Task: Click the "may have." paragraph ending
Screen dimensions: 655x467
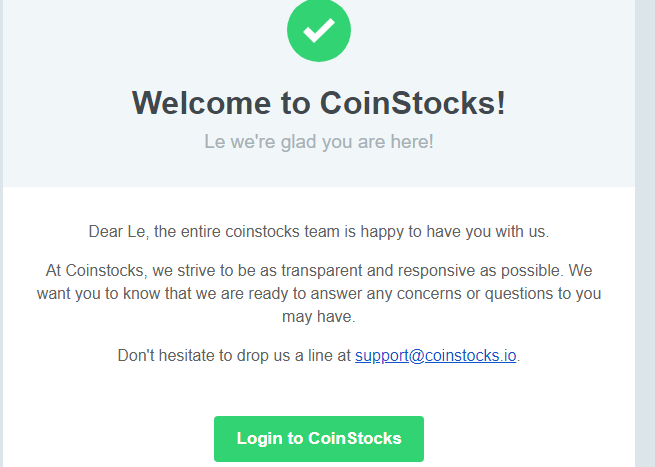Action: (319, 317)
